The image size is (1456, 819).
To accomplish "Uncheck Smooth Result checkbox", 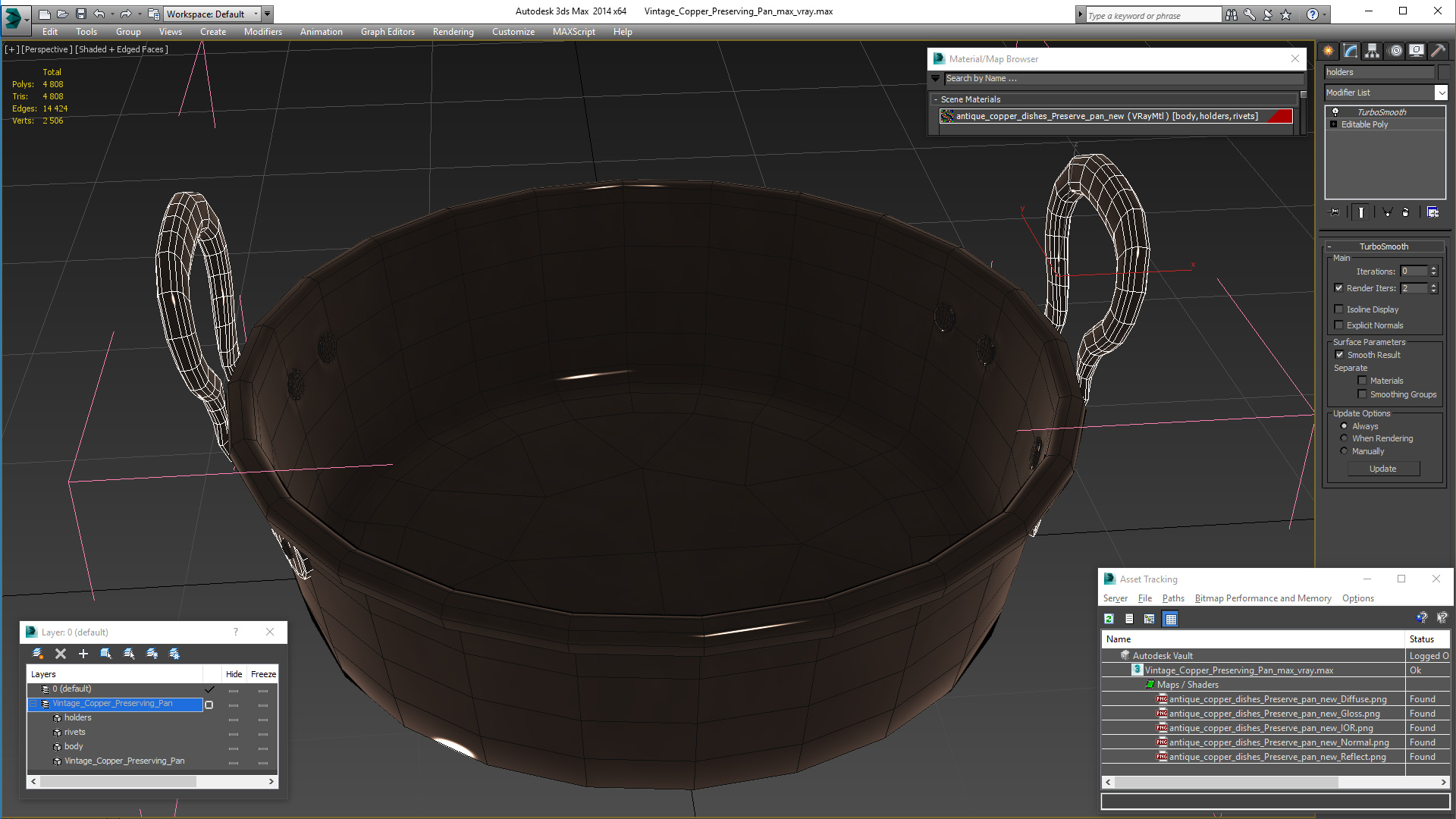I will [1339, 355].
